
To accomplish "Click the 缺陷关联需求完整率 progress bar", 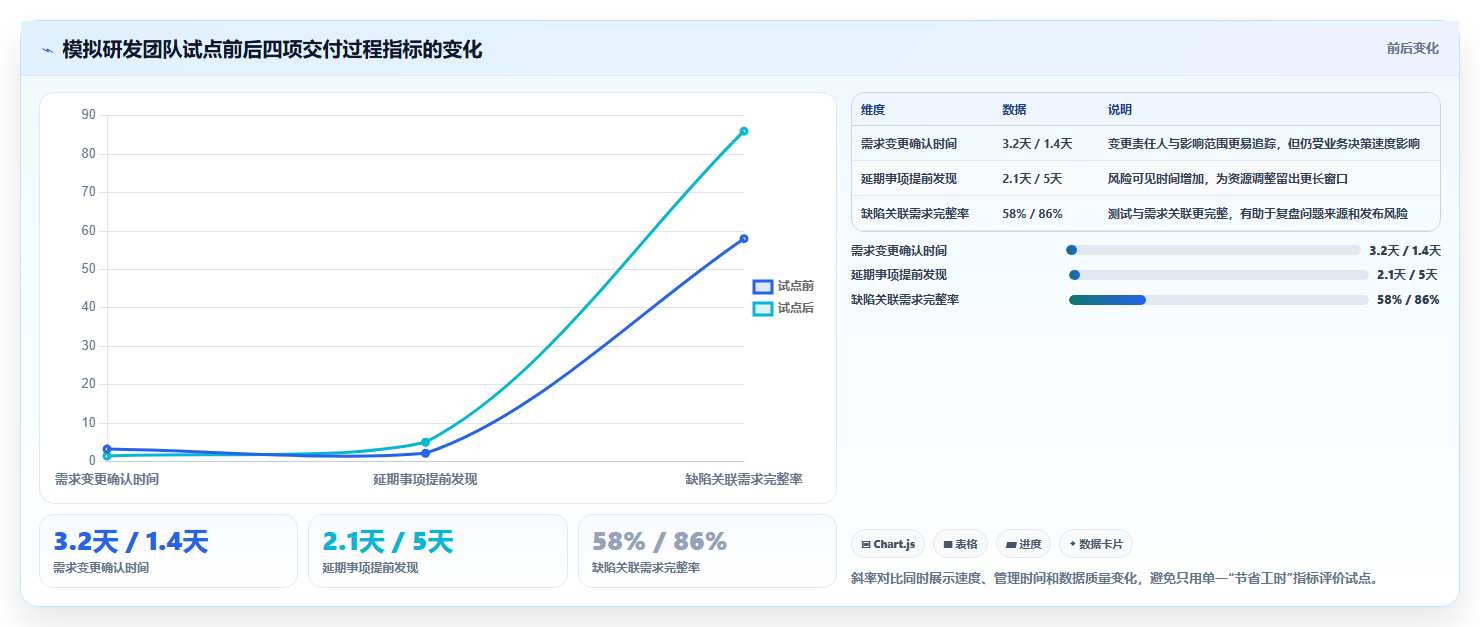I will point(1219,300).
